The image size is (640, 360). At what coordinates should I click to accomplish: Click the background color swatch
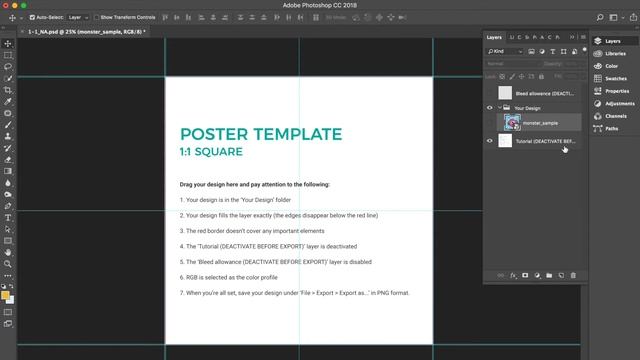pyautogui.click(x=11, y=301)
